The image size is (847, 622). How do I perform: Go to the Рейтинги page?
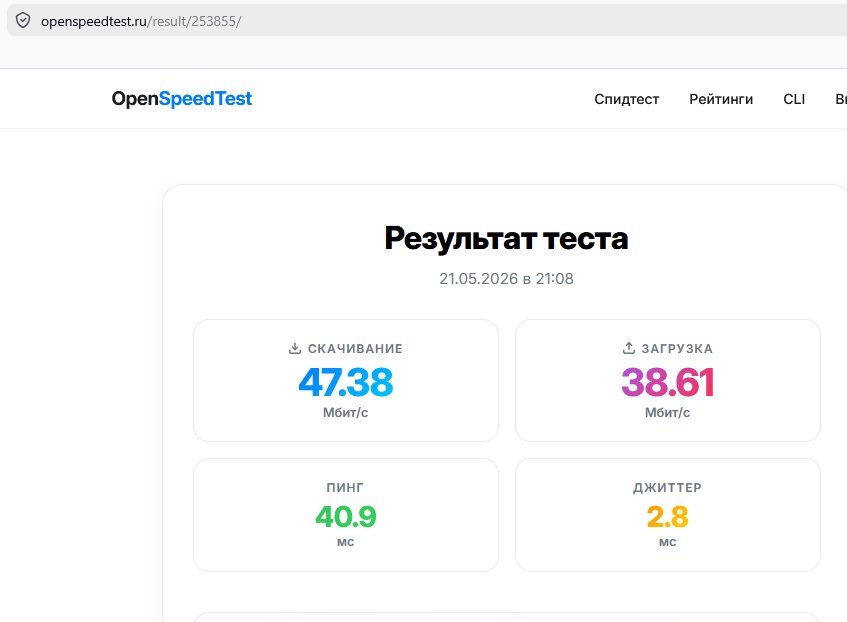[x=721, y=99]
